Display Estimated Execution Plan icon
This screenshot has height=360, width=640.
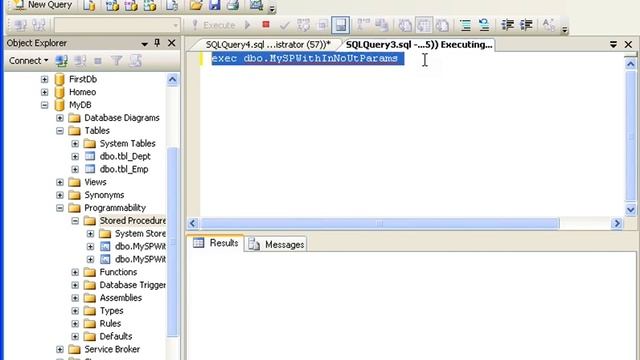pos(303,25)
